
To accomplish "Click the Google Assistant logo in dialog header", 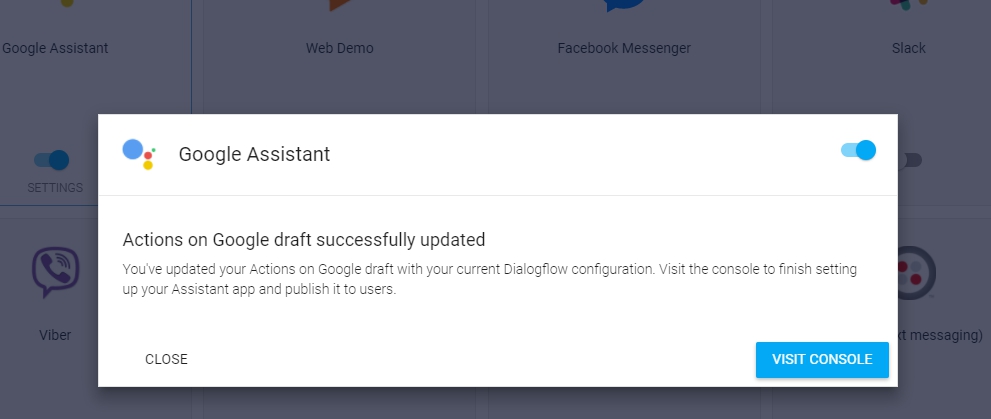I will pyautogui.click(x=139, y=154).
